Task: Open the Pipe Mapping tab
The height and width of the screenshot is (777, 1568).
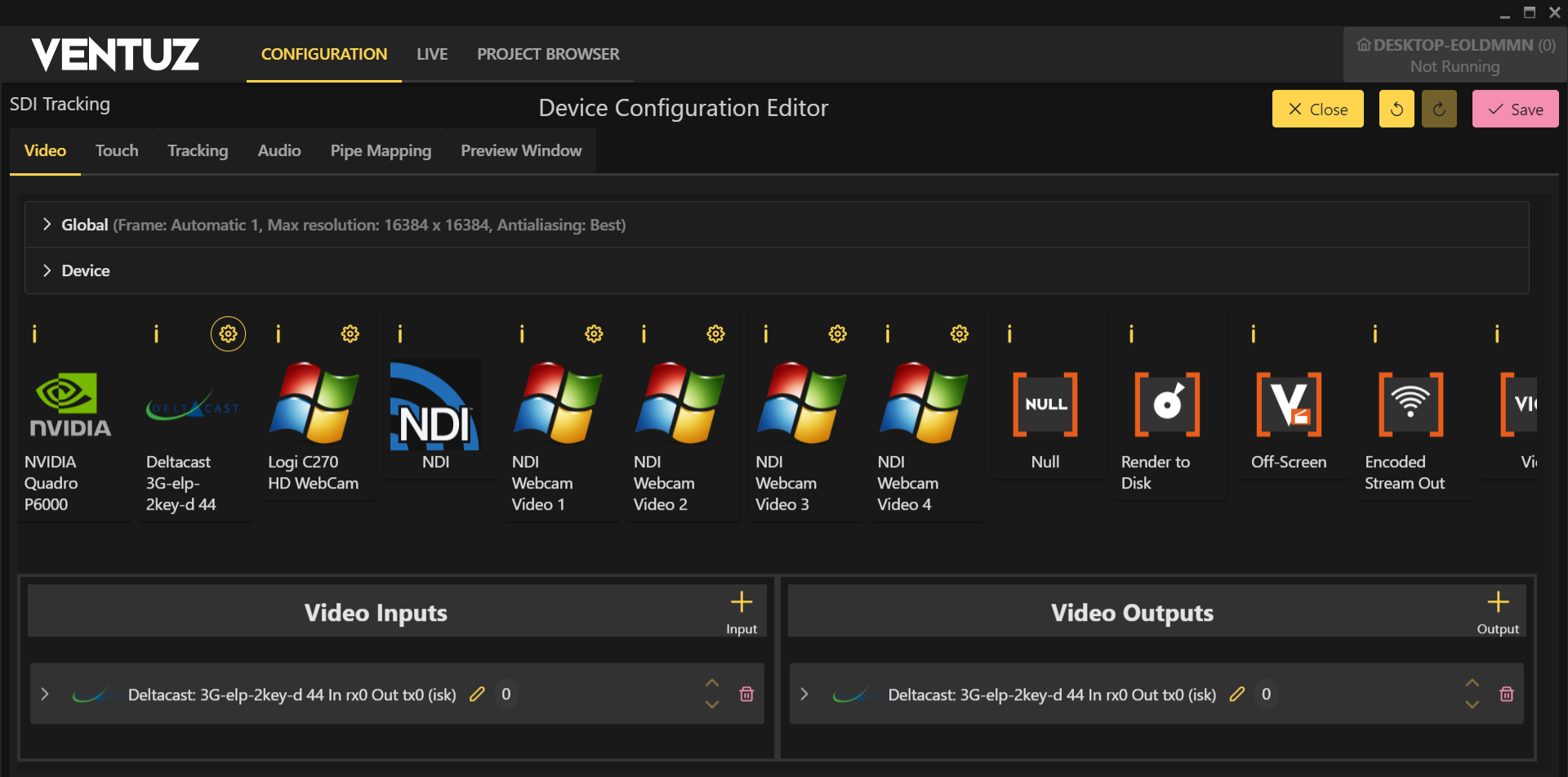Action: click(381, 151)
